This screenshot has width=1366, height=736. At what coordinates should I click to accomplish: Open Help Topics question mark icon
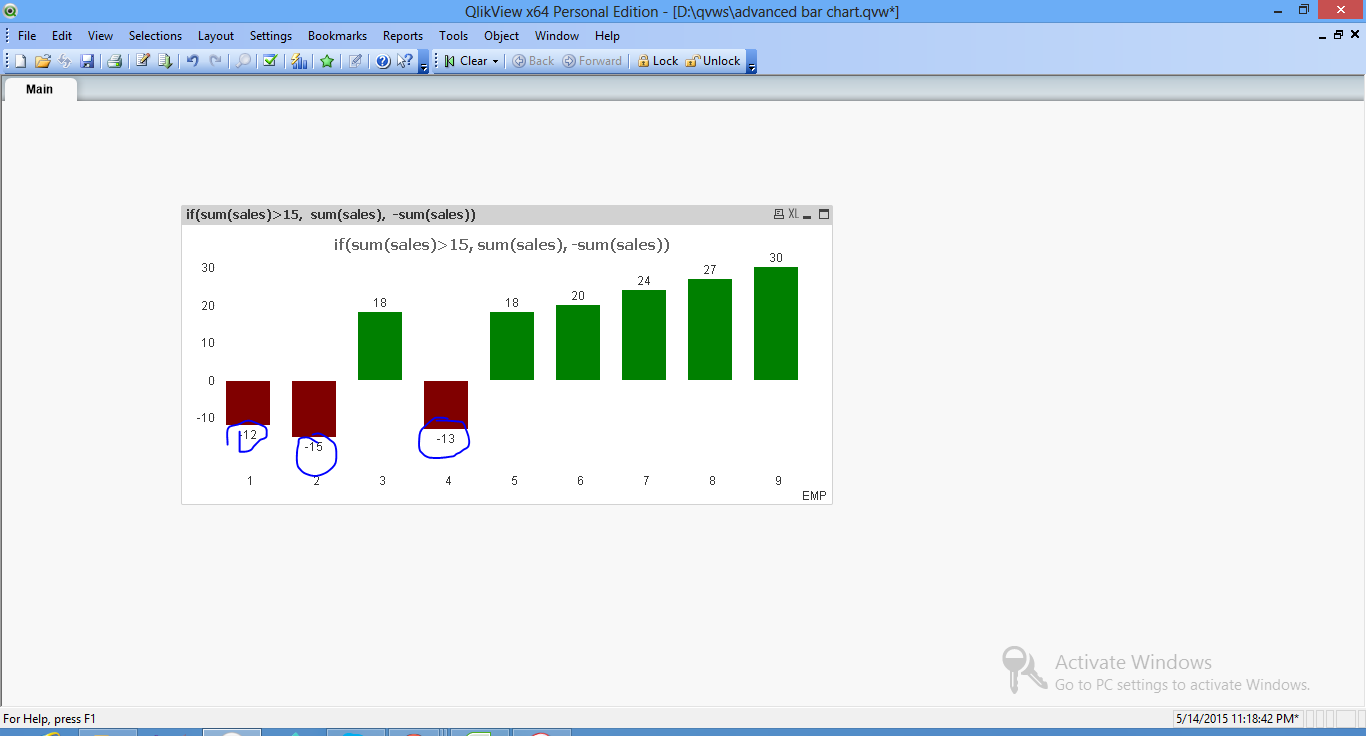click(x=382, y=61)
